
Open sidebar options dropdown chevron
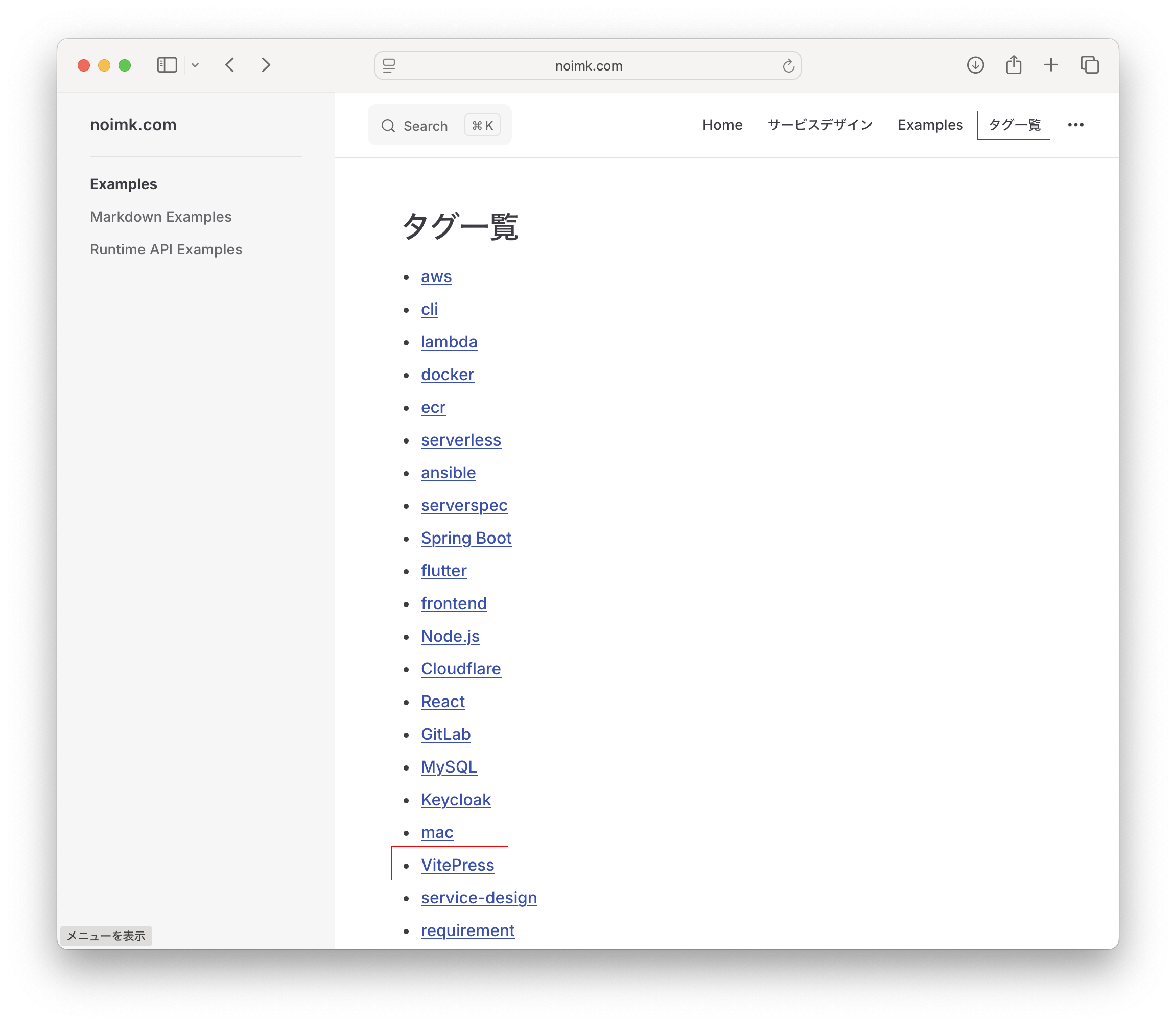click(x=195, y=65)
